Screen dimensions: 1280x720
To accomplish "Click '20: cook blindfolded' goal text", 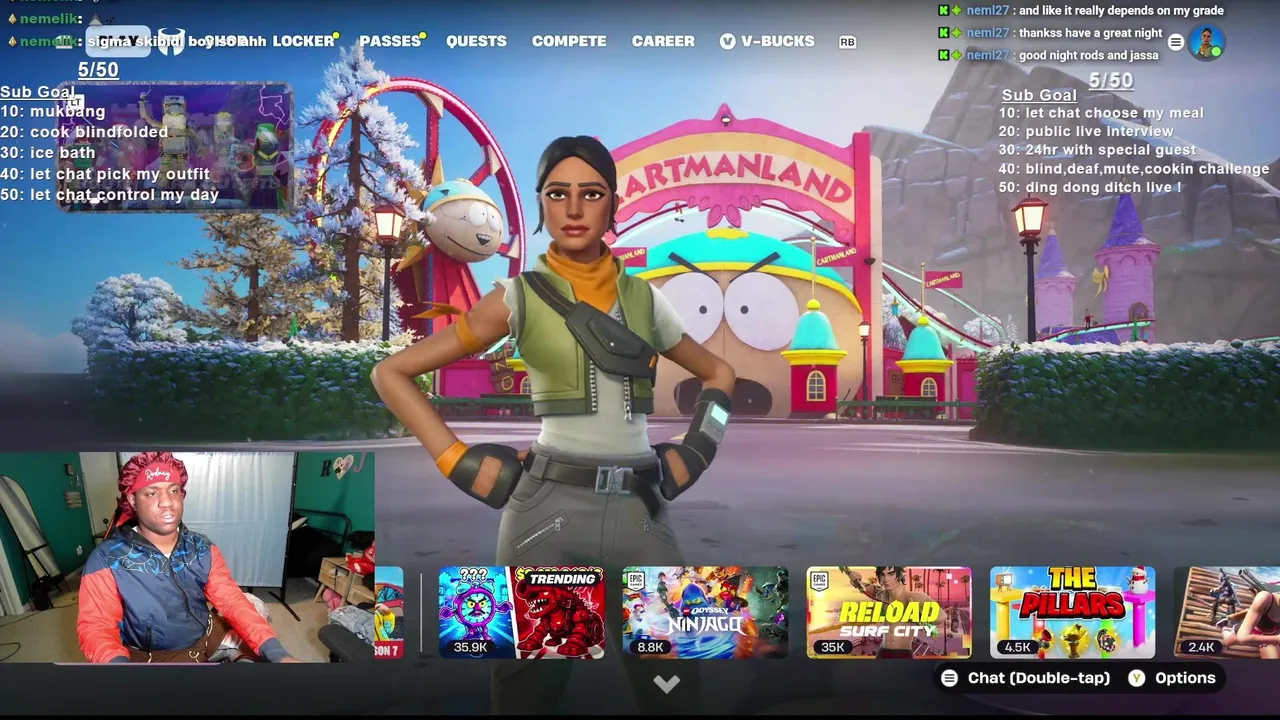I will point(84,132).
